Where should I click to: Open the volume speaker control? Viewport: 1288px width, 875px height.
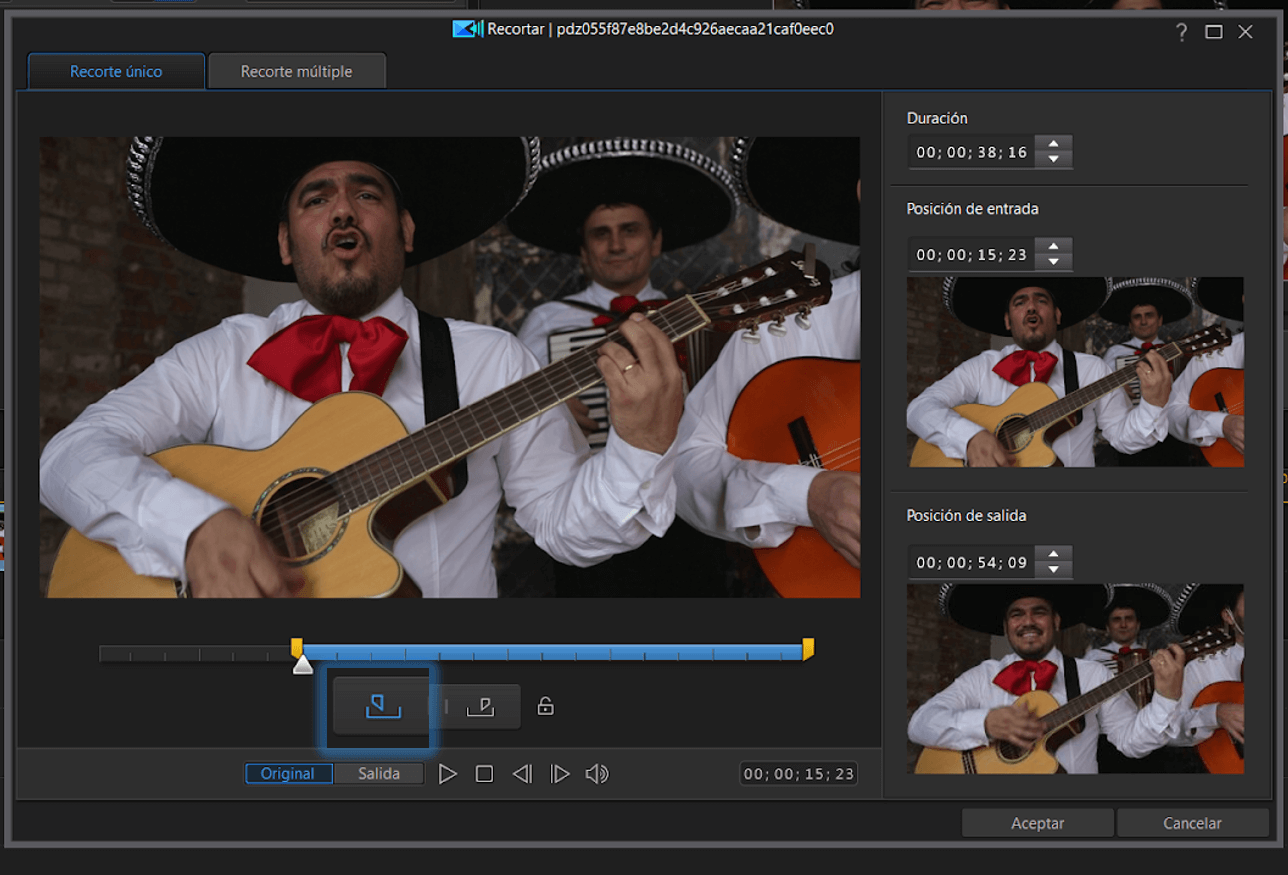[x=597, y=774]
